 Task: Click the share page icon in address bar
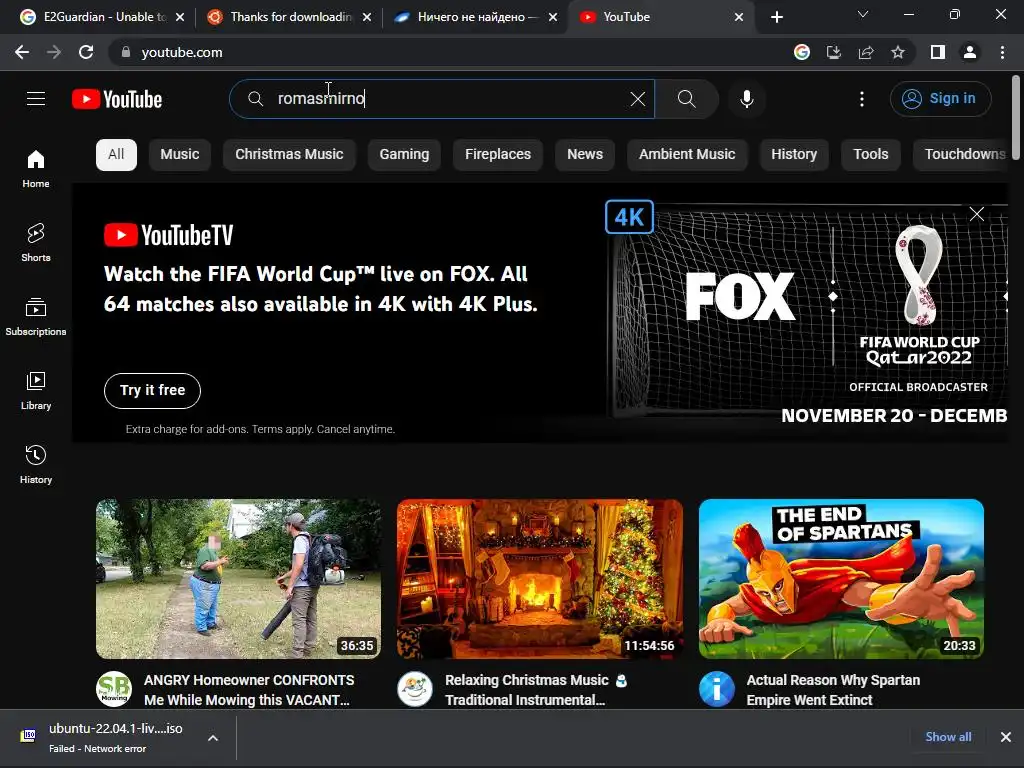[866, 52]
